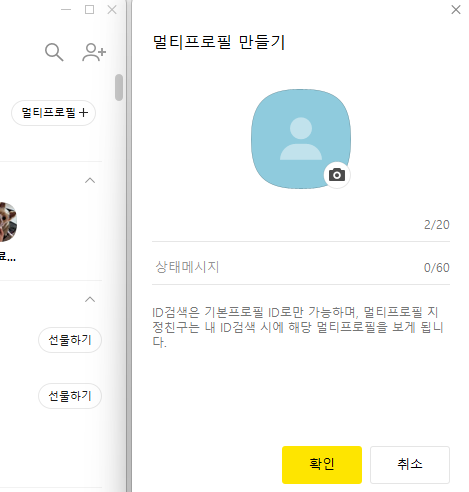Close the 멀티프로필 만들기 dialog

coord(456,10)
